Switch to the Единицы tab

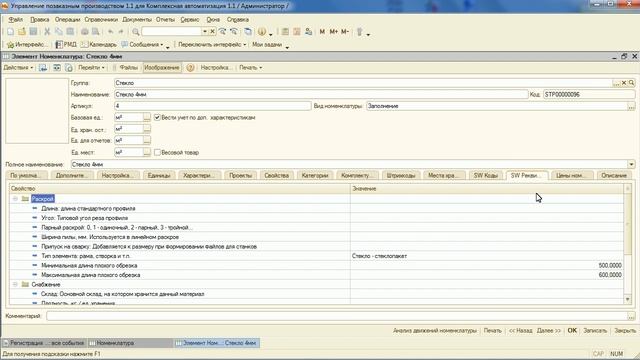[159, 176]
